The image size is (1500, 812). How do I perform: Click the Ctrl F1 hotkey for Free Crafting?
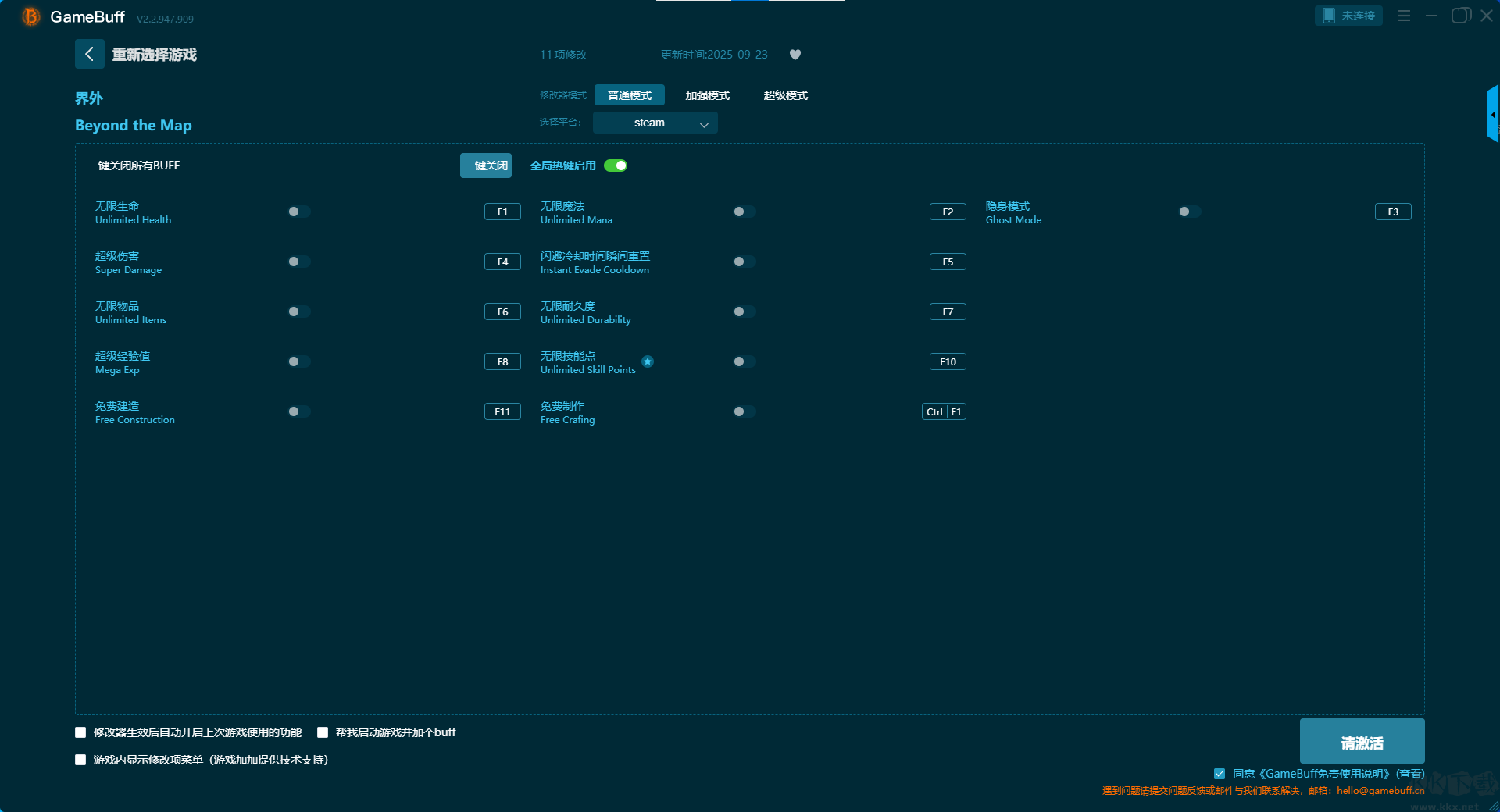(944, 411)
